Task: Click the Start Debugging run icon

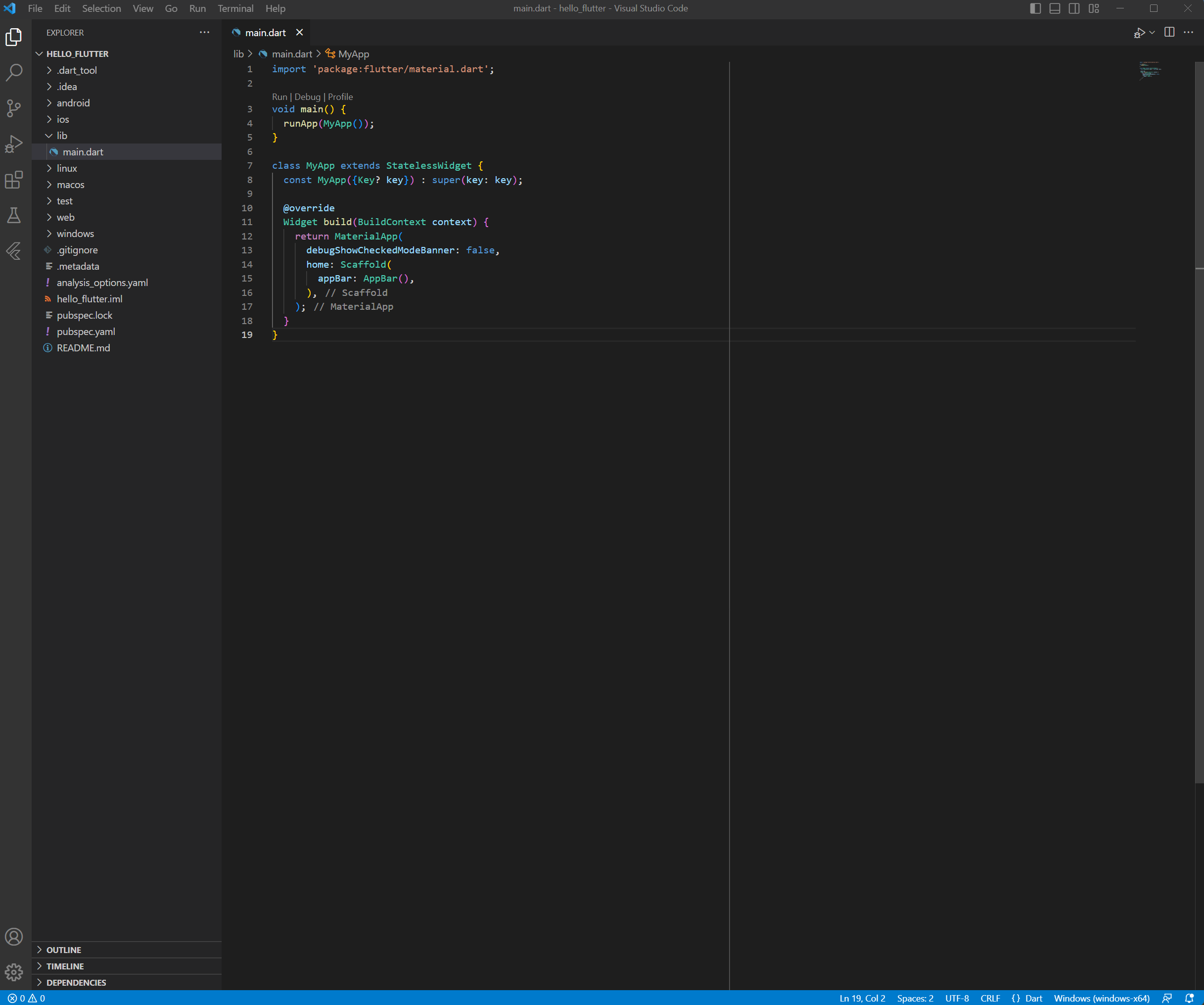Action: coord(1139,33)
